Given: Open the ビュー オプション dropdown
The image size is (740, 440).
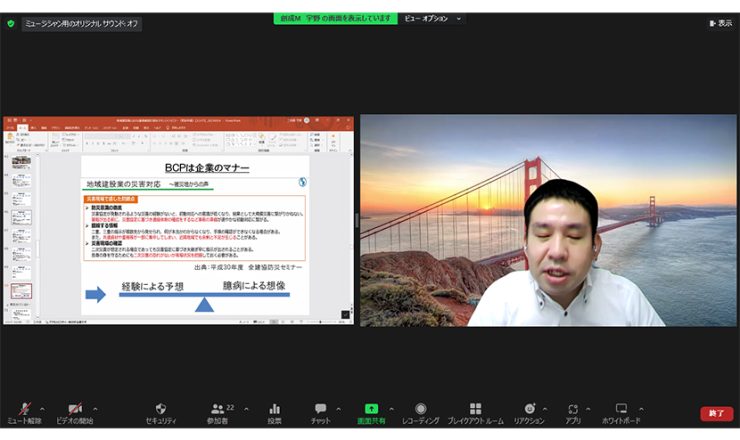Looking at the screenshot, I should [434, 18].
